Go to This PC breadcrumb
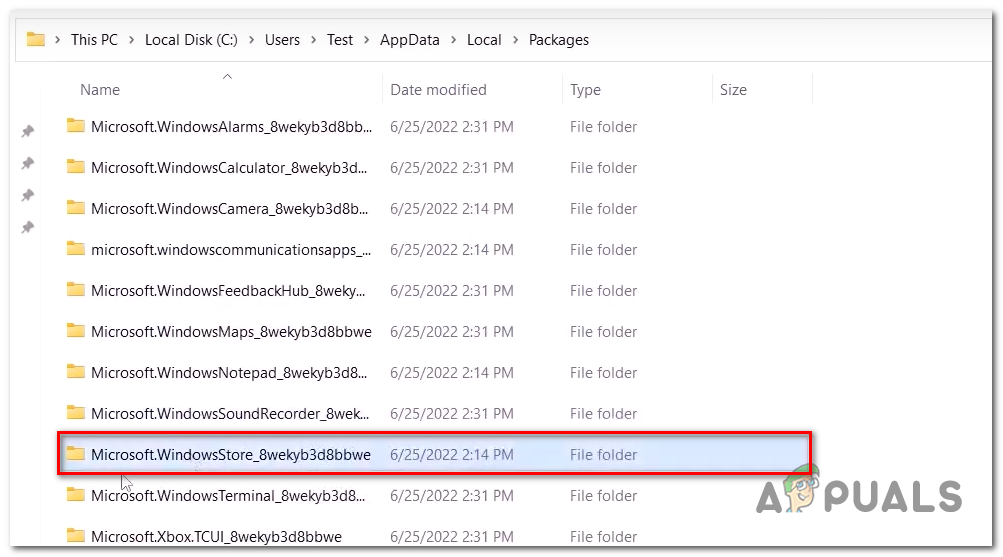Viewport: 1003px width, 557px height. point(94,40)
